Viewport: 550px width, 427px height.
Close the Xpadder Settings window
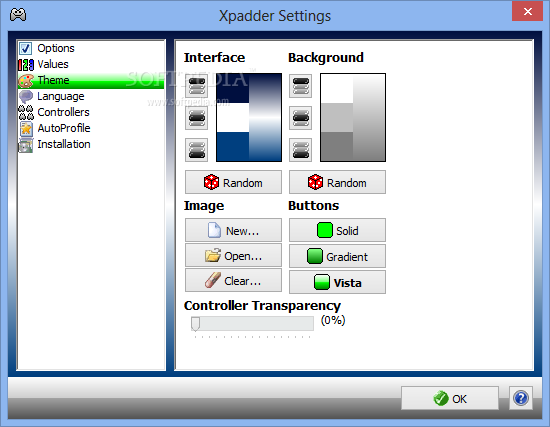coord(527,12)
